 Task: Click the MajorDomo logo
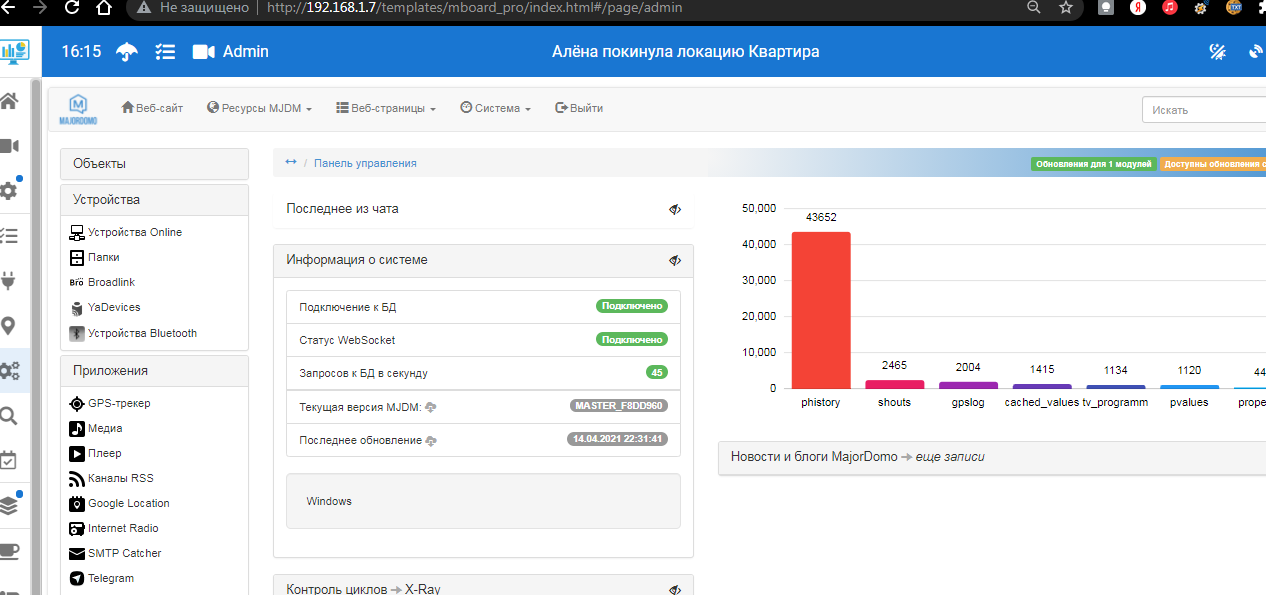coord(79,109)
